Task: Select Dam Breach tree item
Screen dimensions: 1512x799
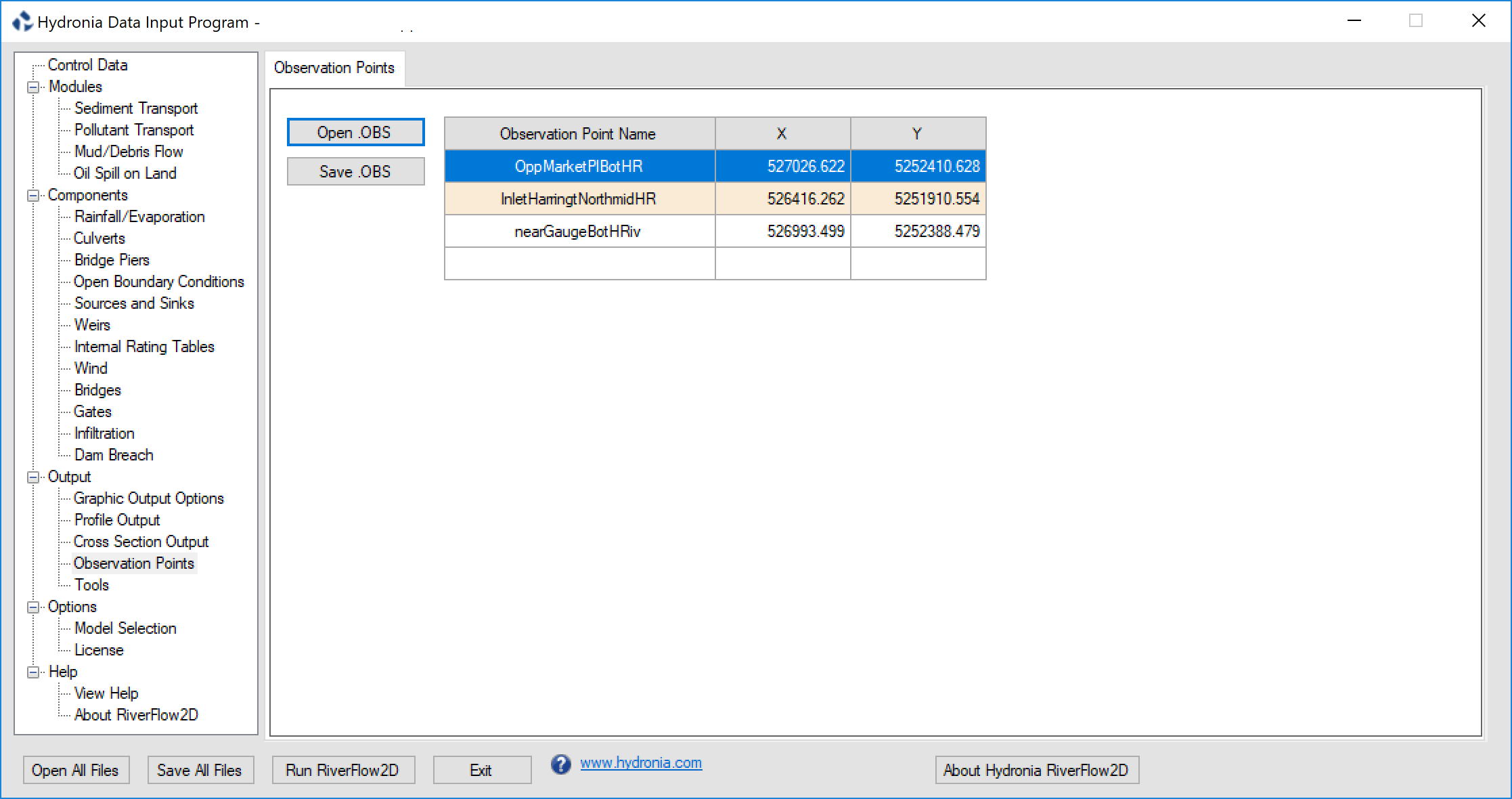Action: [x=114, y=455]
